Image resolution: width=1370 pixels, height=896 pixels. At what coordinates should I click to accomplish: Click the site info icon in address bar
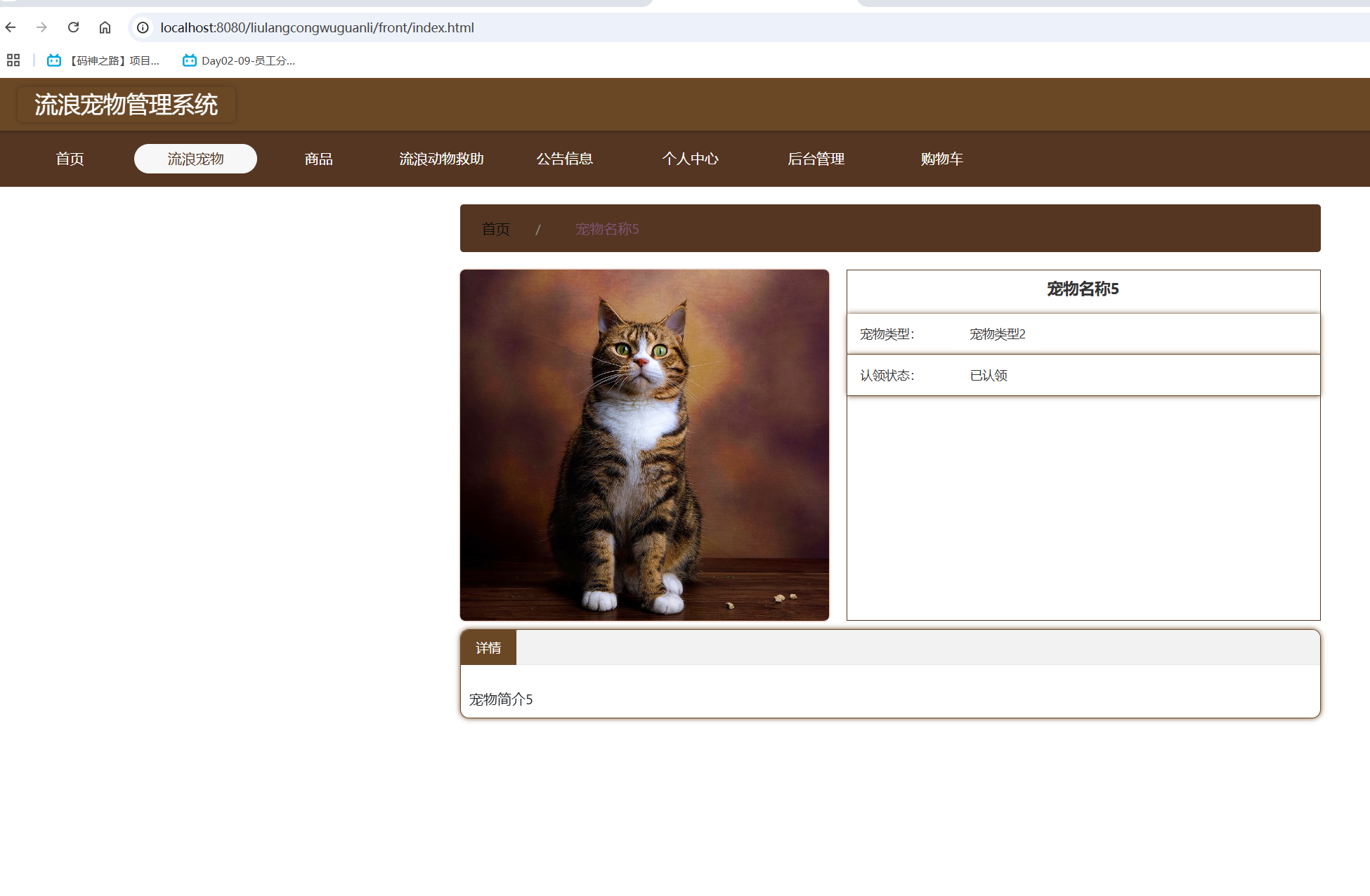(x=143, y=27)
